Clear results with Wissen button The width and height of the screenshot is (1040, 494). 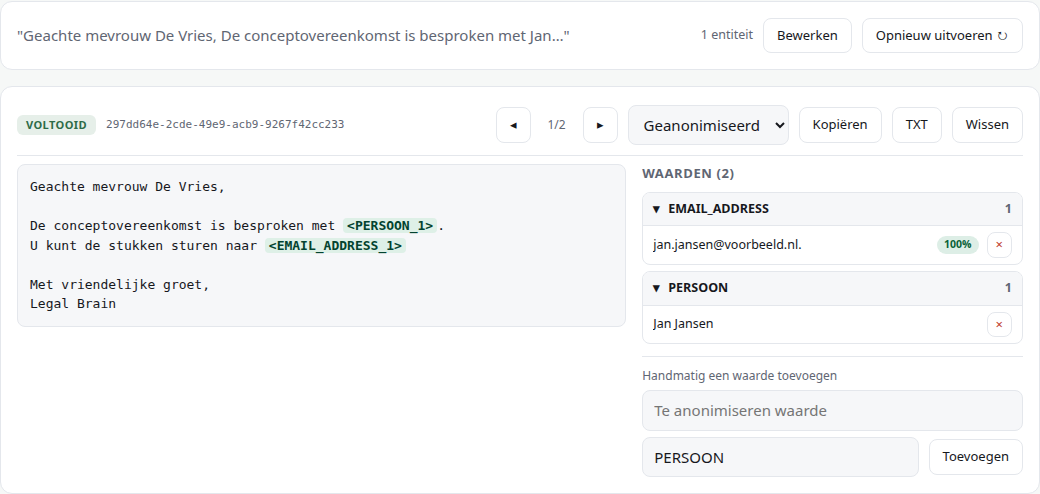(987, 125)
